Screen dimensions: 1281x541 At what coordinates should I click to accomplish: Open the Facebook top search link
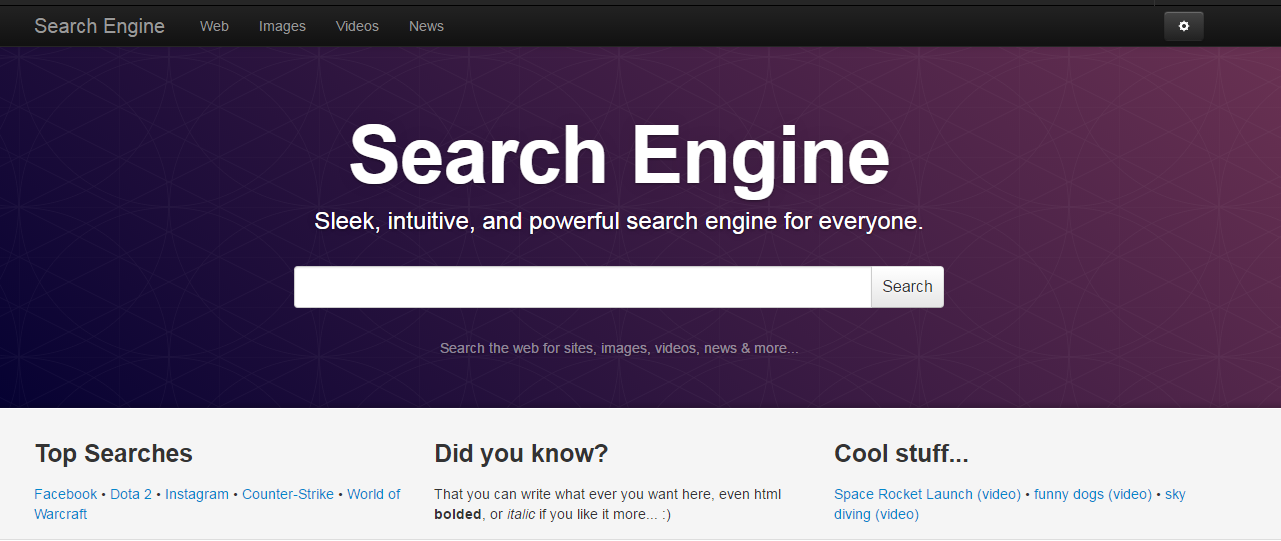pyautogui.click(x=65, y=494)
